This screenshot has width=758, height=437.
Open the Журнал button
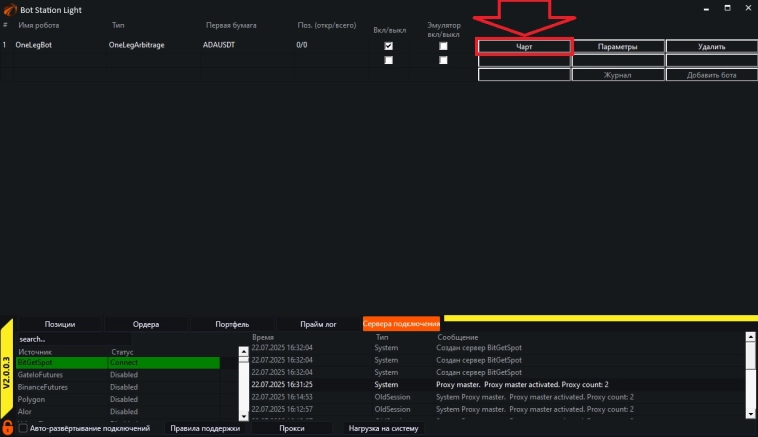pyautogui.click(x=618, y=75)
